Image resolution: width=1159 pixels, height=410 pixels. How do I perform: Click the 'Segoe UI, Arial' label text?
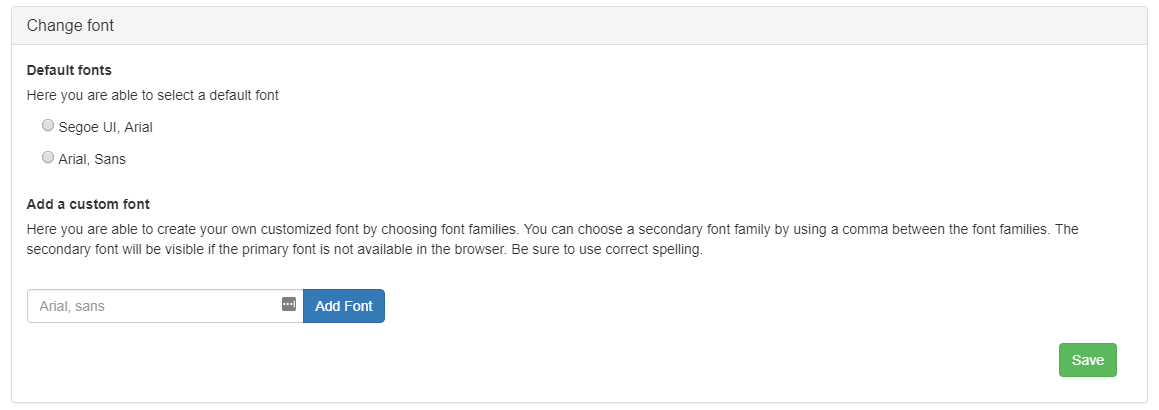point(105,127)
